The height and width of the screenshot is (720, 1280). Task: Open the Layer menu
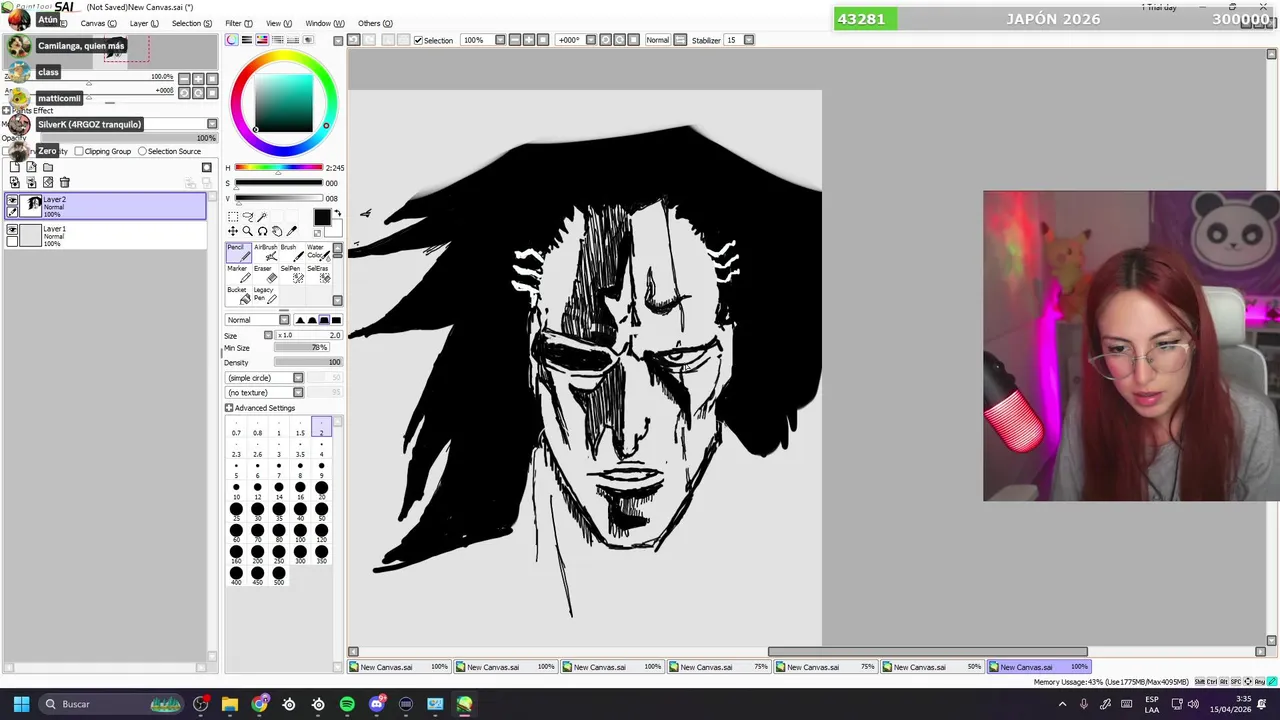[144, 23]
